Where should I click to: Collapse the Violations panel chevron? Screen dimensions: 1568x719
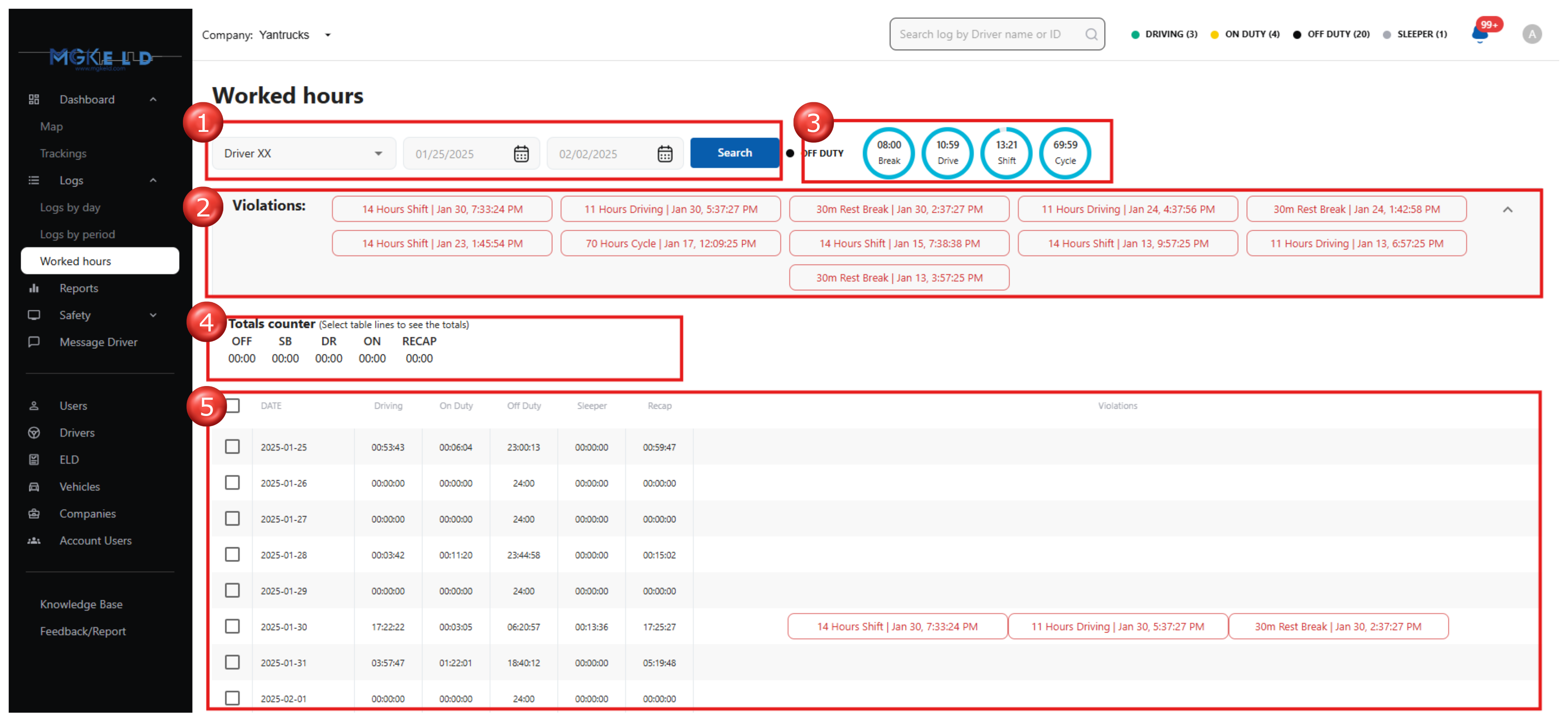pos(1507,210)
